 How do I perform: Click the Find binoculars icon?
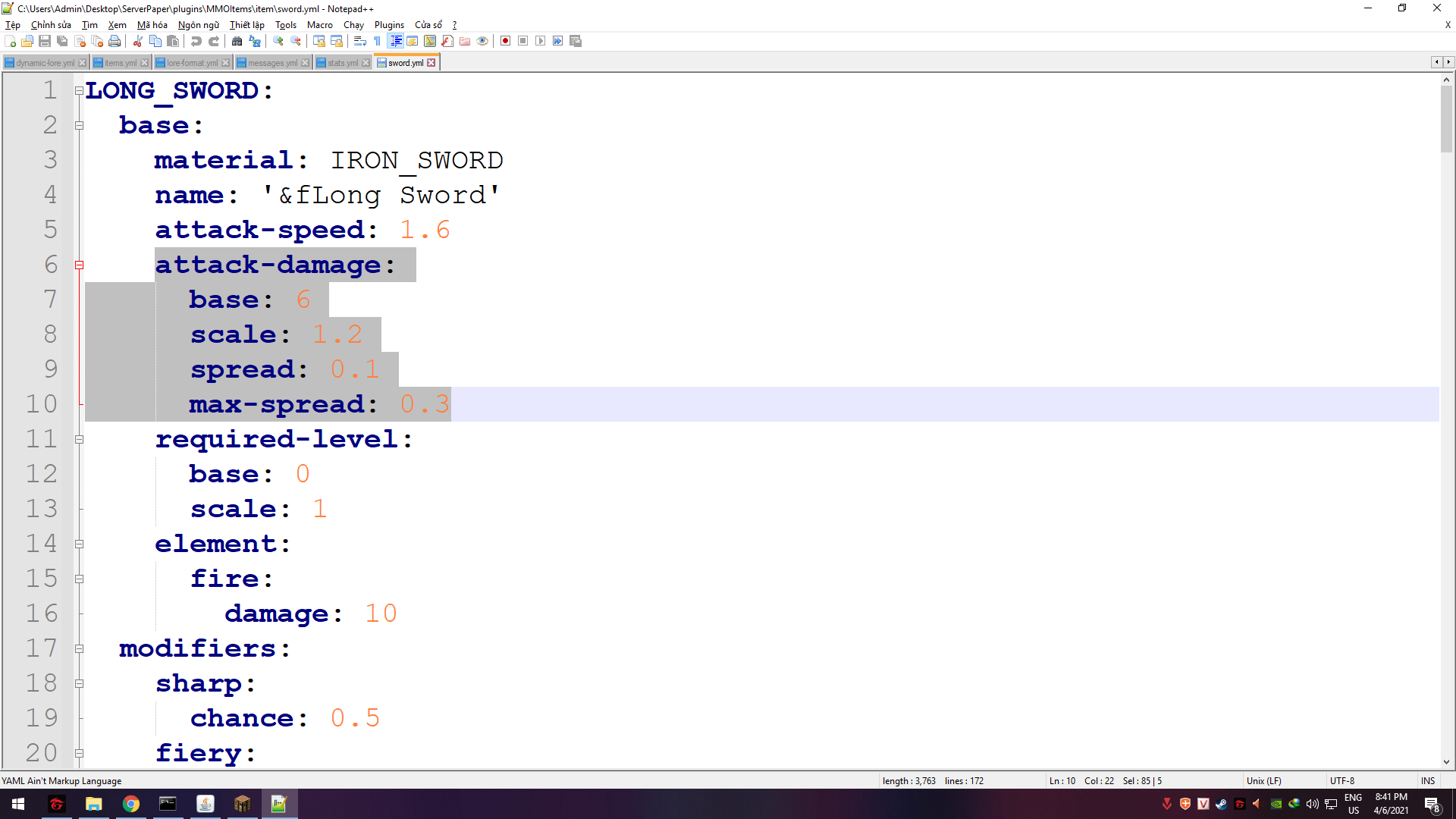point(237,41)
